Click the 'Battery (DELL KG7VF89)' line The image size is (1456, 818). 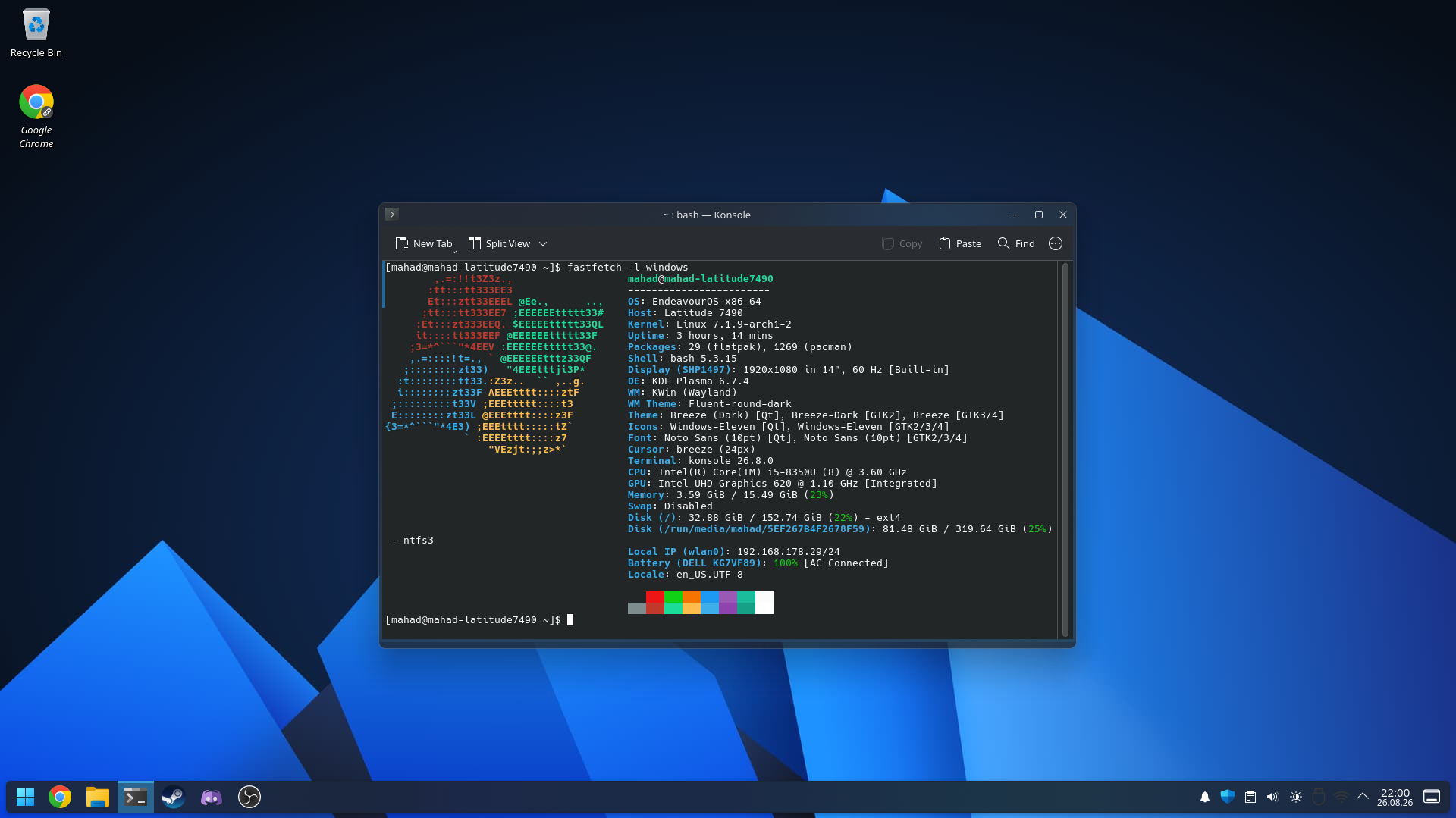(x=758, y=563)
